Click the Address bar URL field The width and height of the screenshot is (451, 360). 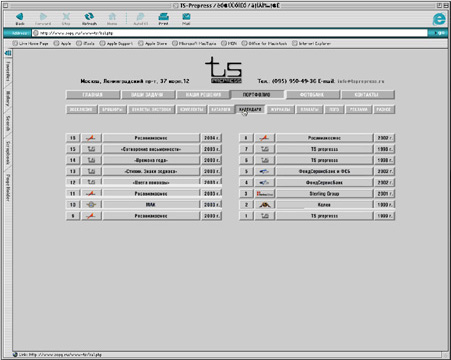pos(230,33)
